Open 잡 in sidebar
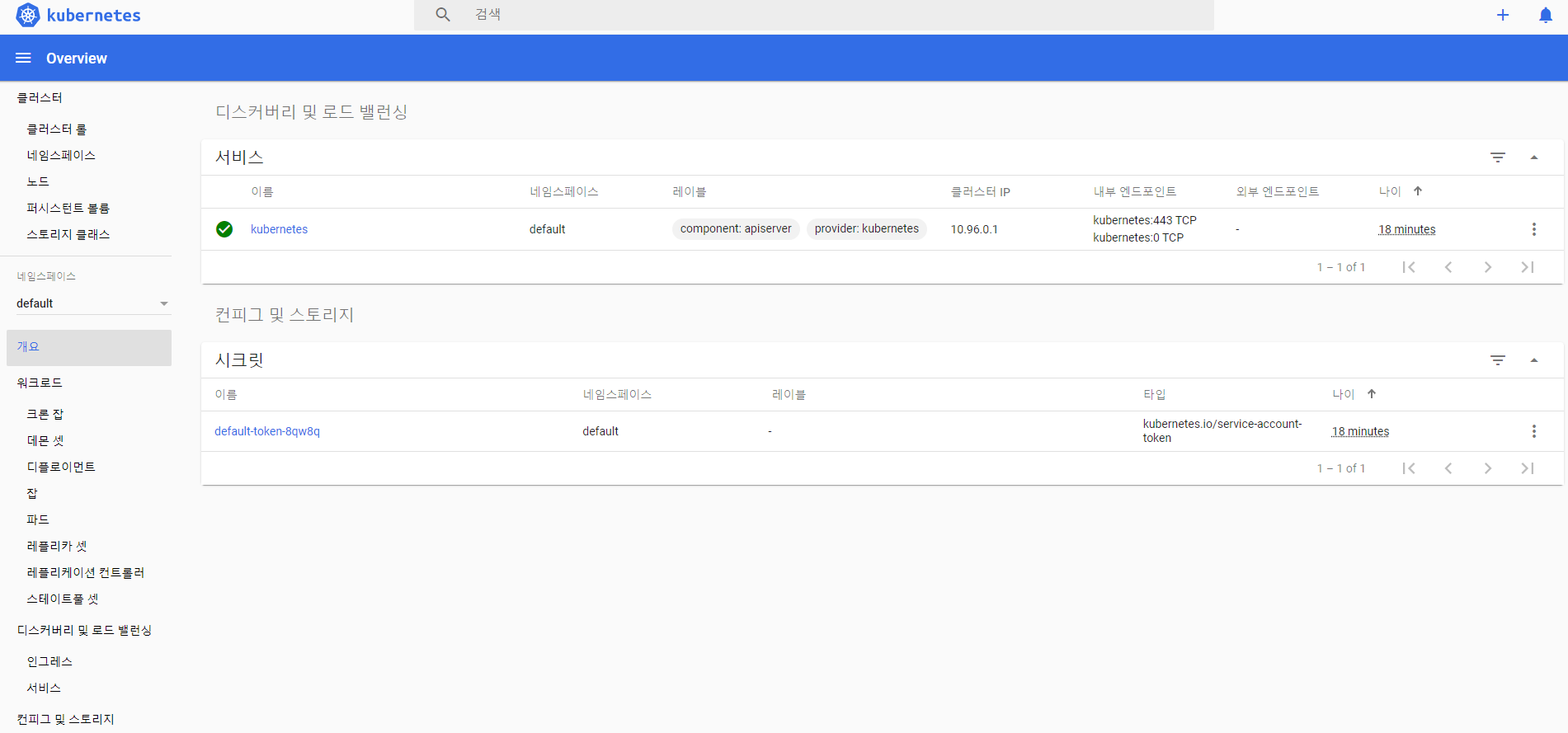Image resolution: width=1568 pixels, height=733 pixels. pyautogui.click(x=32, y=493)
